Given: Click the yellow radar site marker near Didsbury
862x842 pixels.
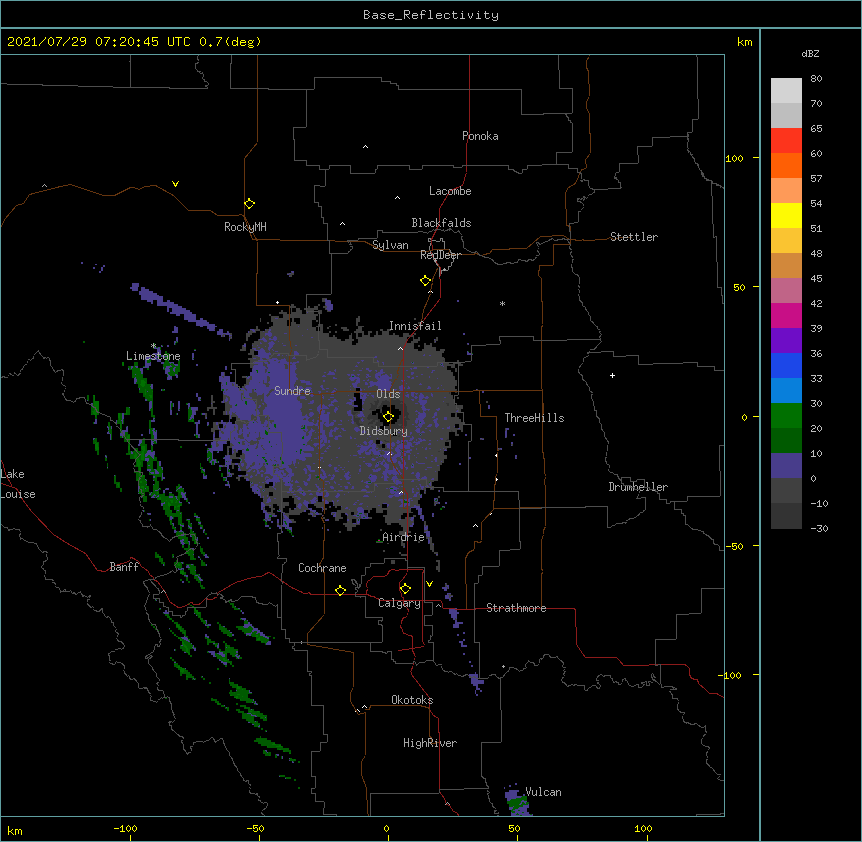Looking at the screenshot, I should (388, 417).
